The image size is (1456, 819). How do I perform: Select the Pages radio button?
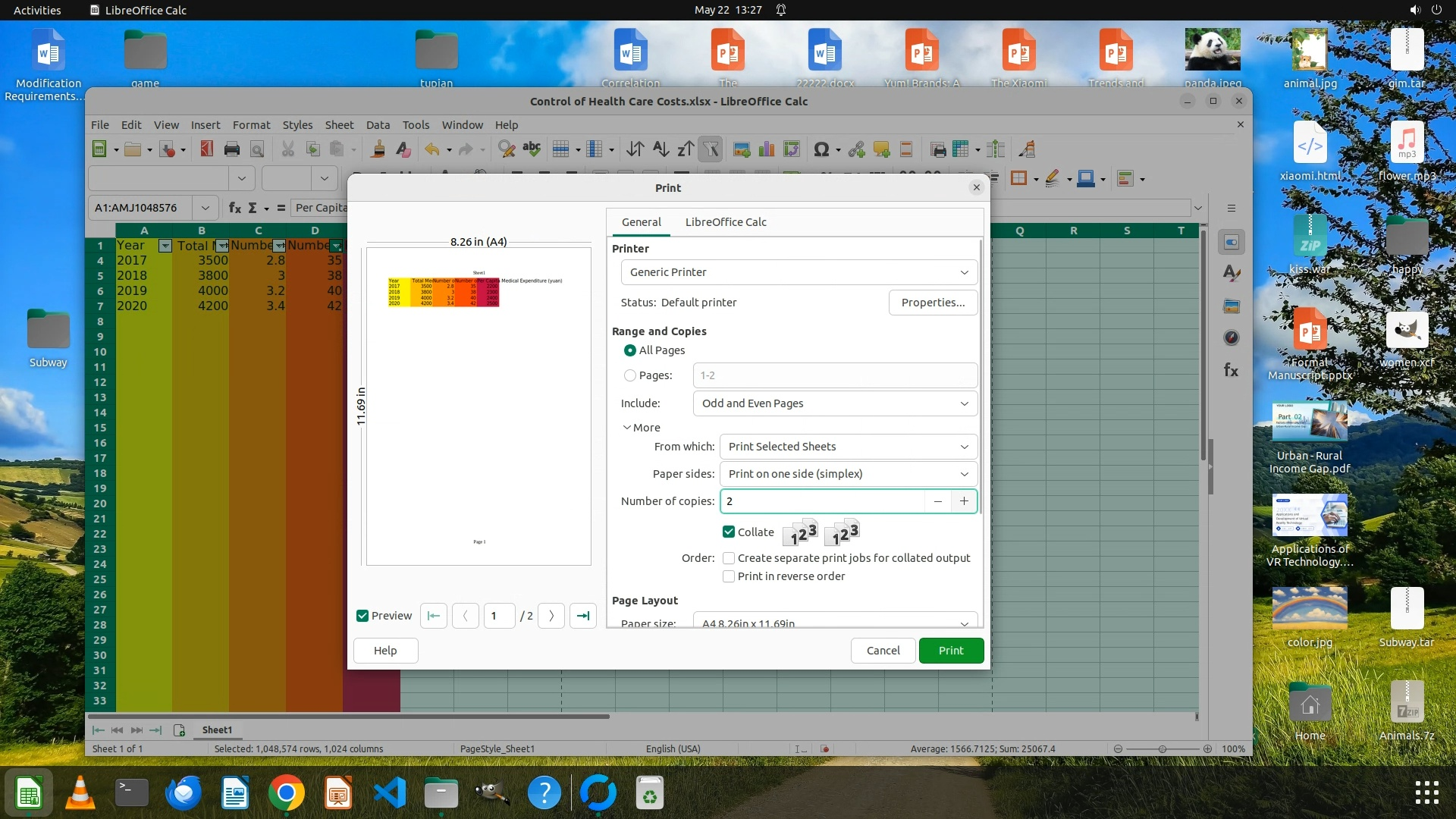point(629,375)
